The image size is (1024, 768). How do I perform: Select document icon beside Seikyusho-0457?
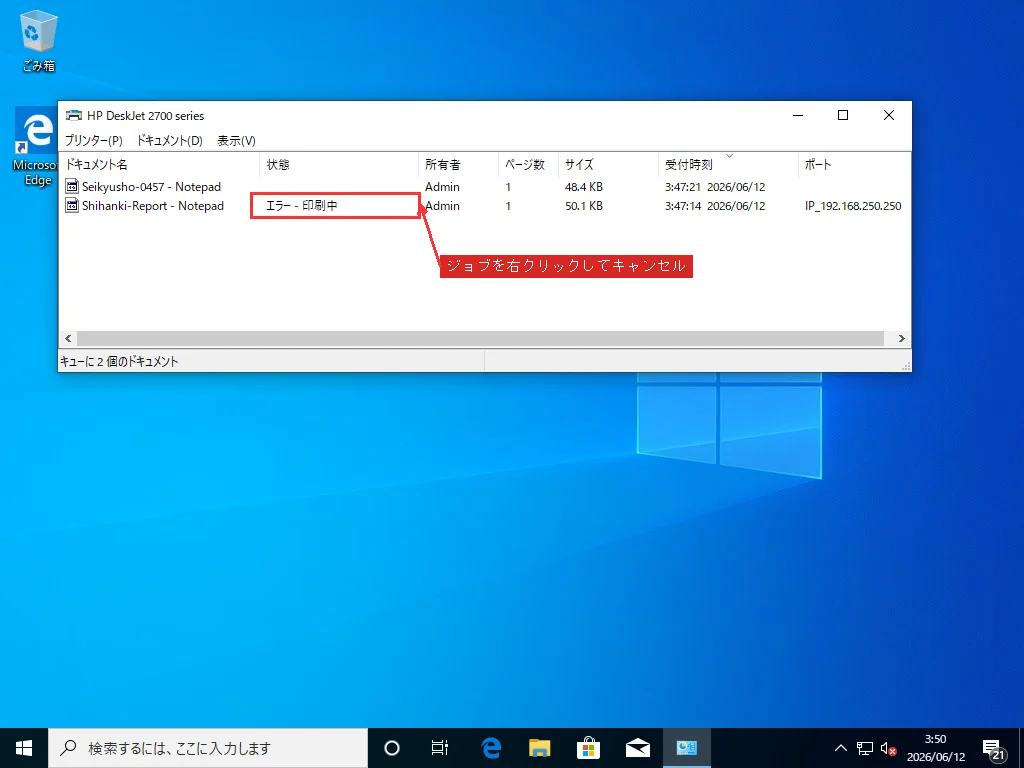(72, 187)
